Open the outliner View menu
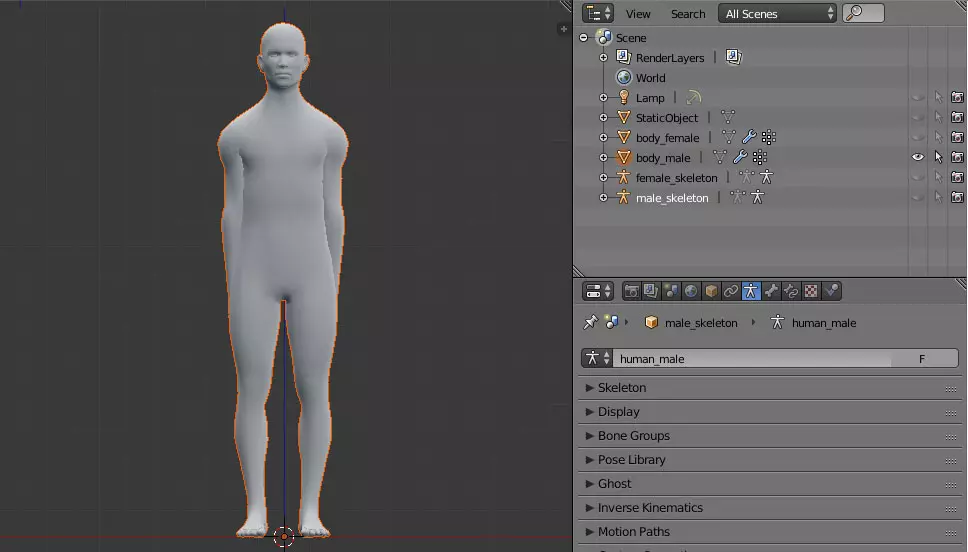This screenshot has height=552, width=968. coord(638,14)
